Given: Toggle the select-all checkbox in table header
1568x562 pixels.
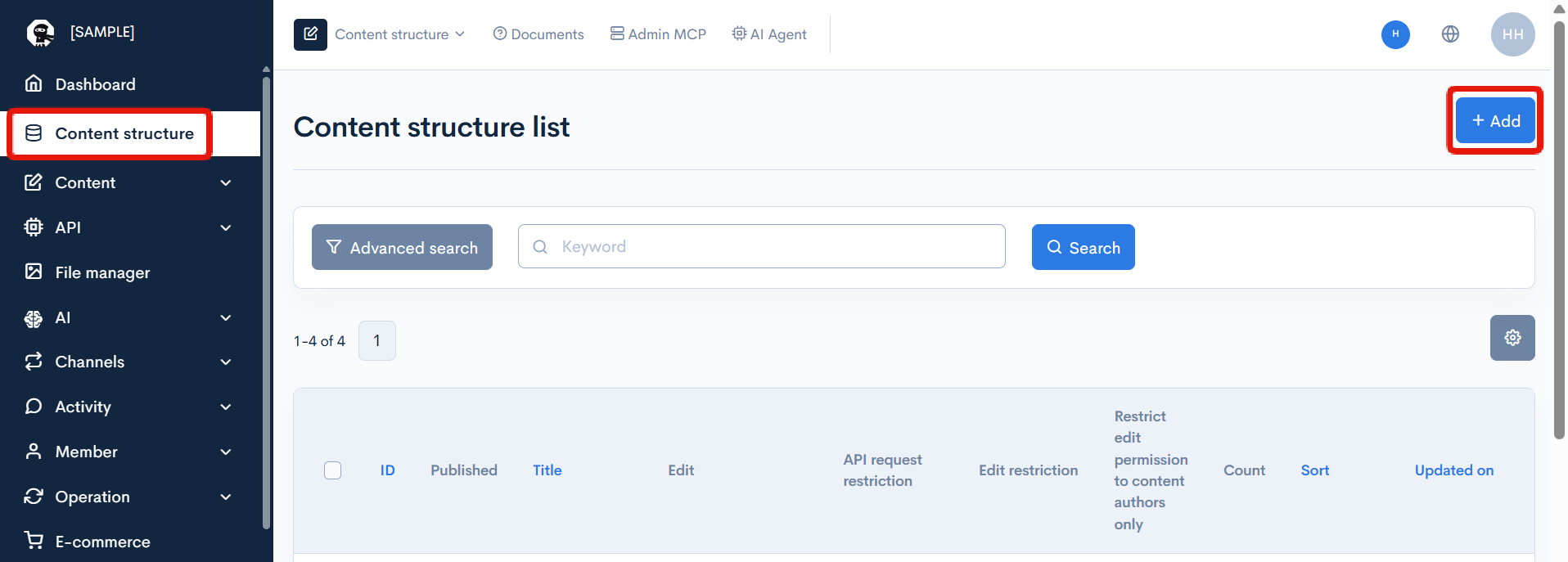Looking at the screenshot, I should click(x=332, y=470).
